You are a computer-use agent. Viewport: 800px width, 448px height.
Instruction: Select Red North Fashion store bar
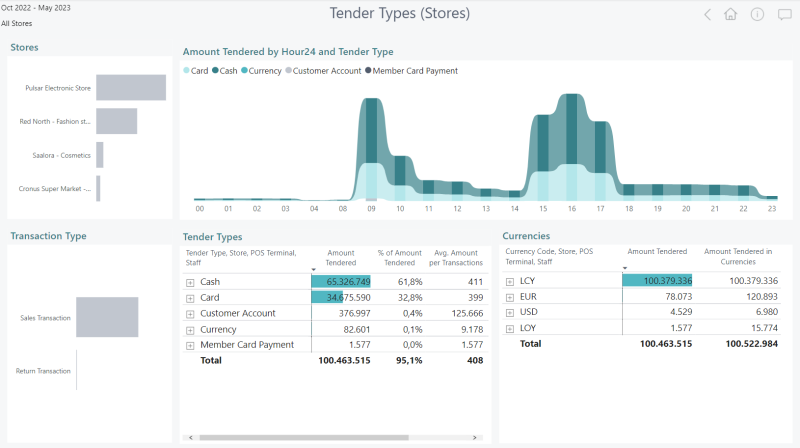(117, 121)
